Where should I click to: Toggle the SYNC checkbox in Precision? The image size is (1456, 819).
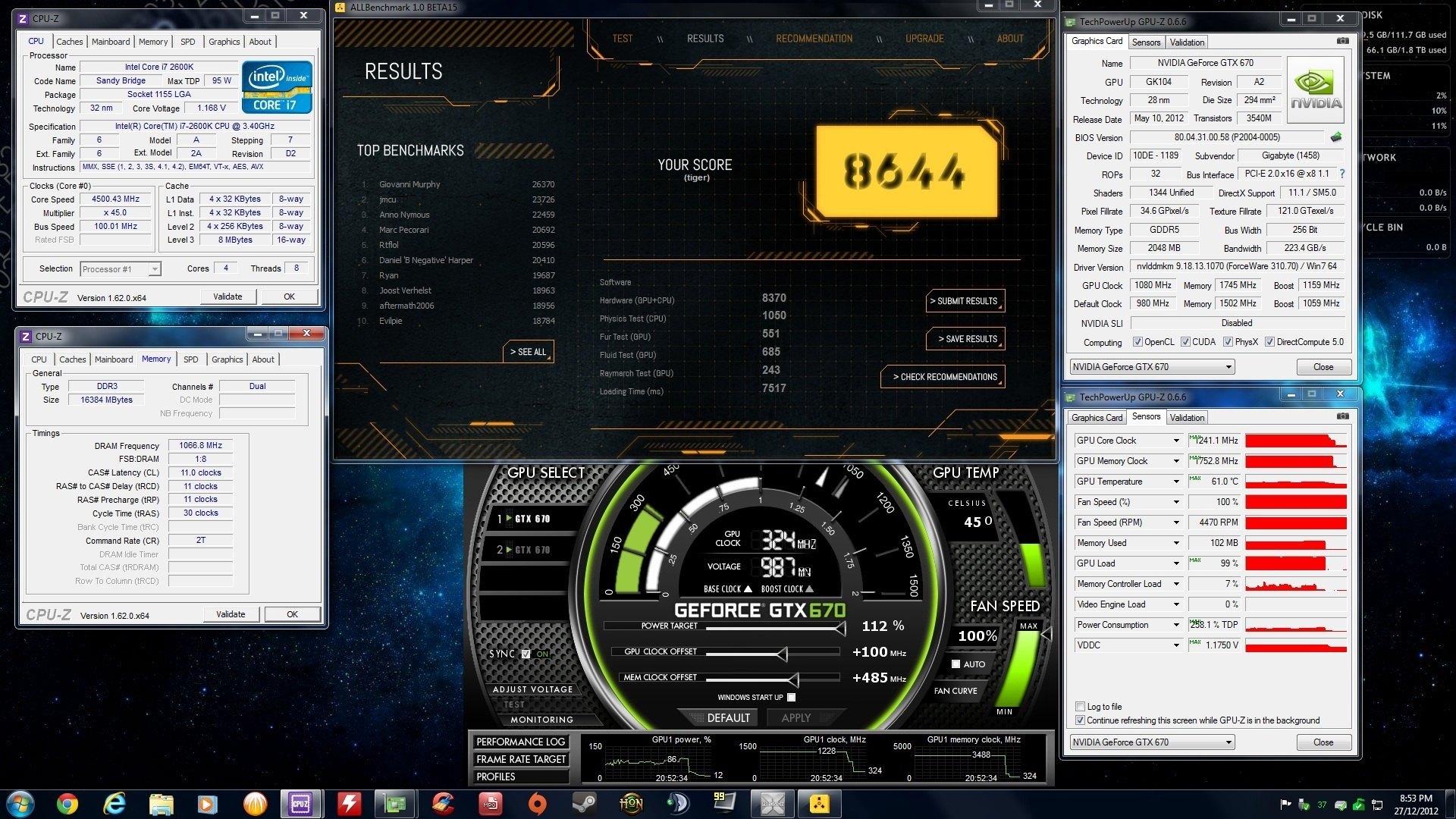(526, 654)
